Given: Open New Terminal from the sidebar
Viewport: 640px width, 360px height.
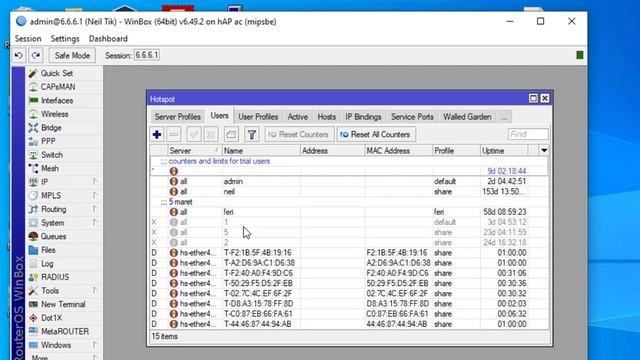Looking at the screenshot, I should pos(63,304).
